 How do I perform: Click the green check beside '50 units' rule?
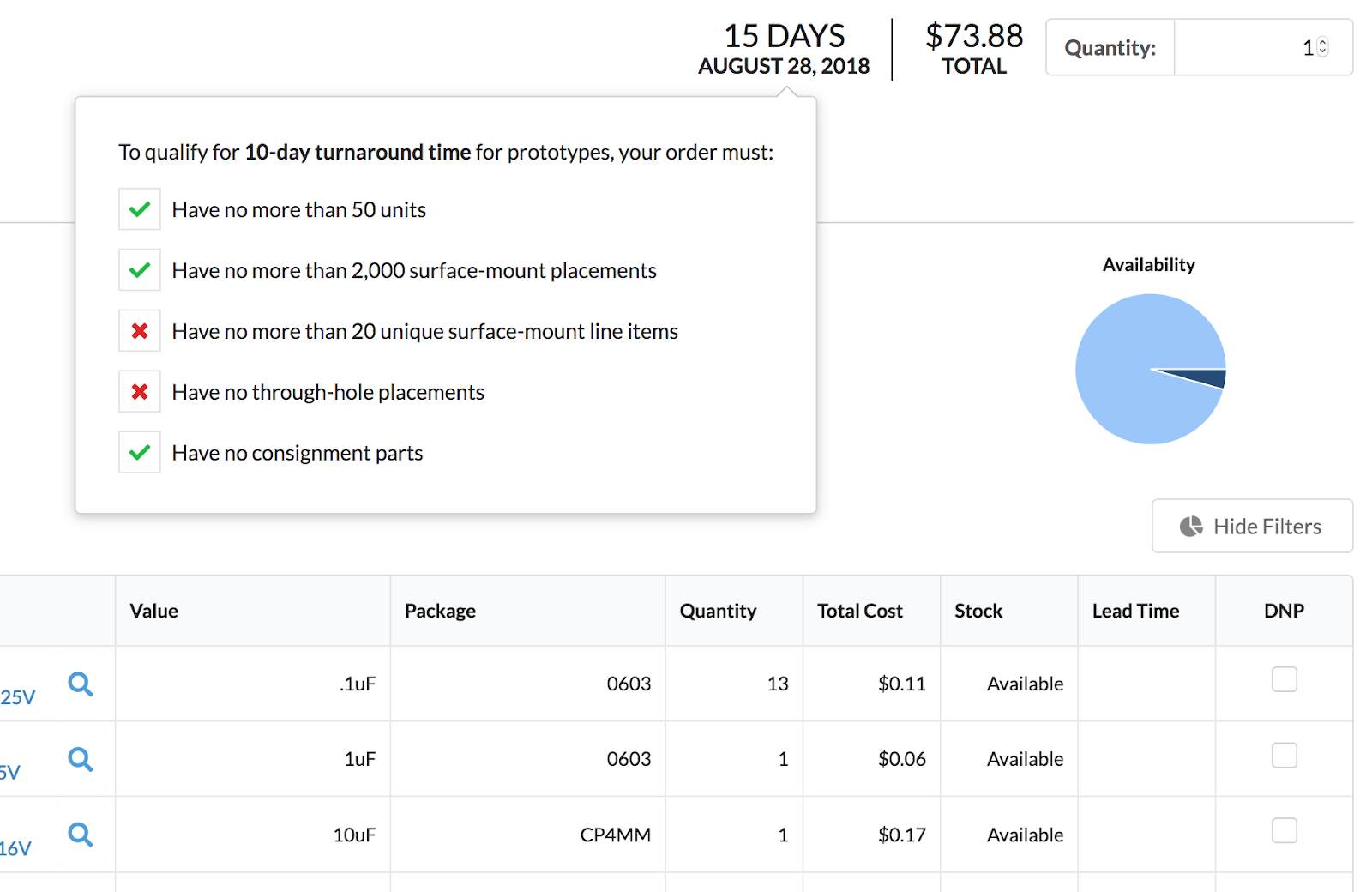tap(139, 208)
